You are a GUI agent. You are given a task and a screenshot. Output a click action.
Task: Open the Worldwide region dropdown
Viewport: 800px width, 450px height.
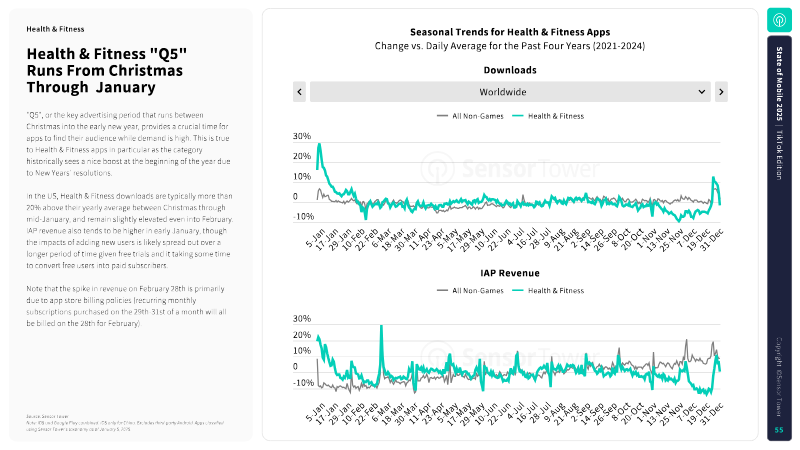coord(510,92)
